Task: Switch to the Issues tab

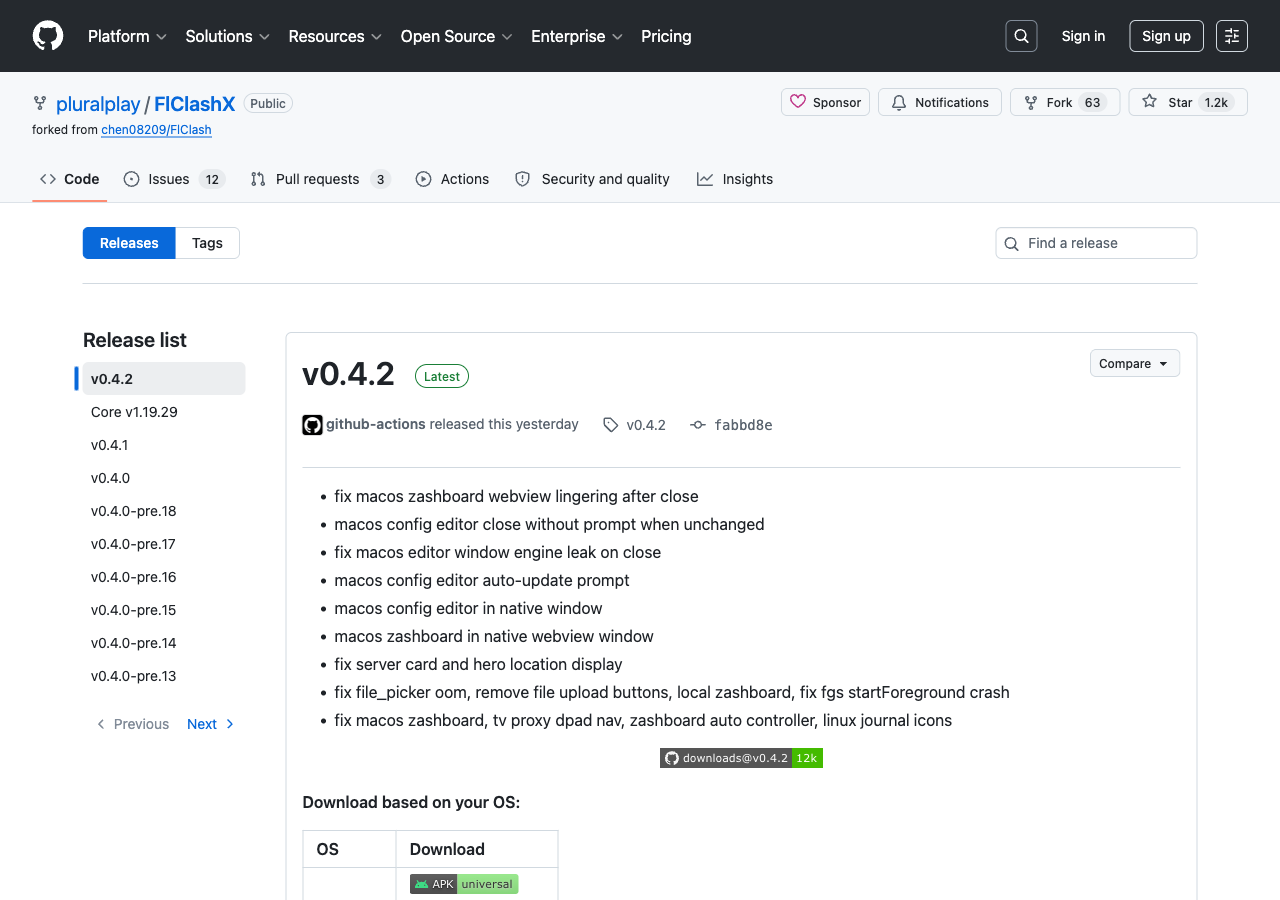Action: [174, 179]
